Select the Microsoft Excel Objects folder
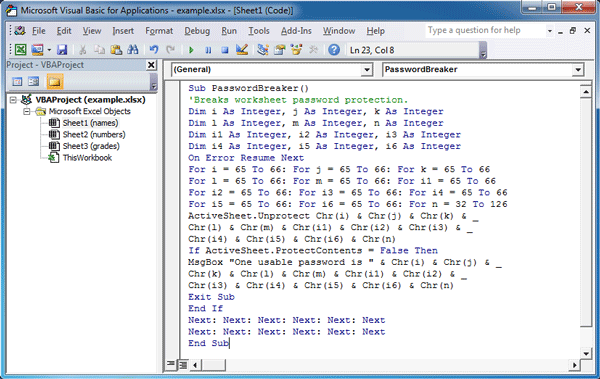600x379 pixels. tap(90, 111)
